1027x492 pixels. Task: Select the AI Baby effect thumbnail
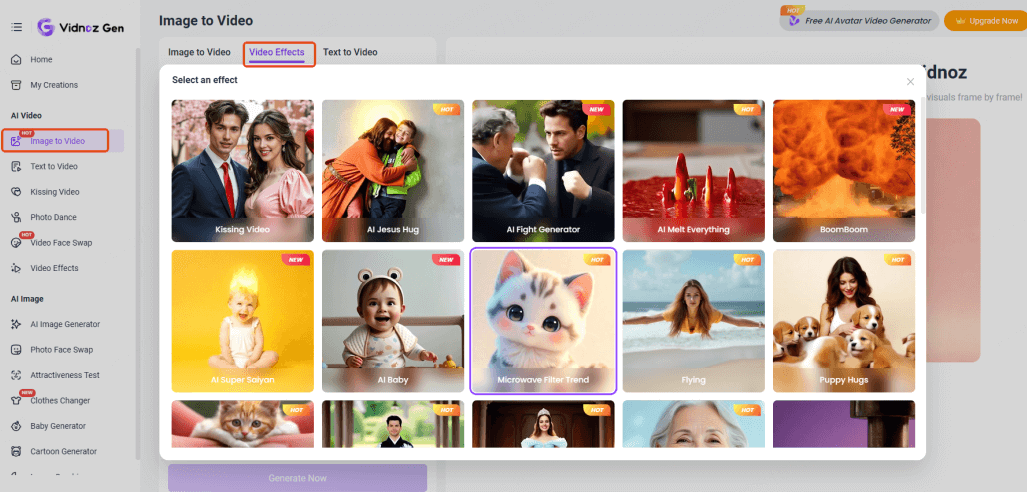click(393, 321)
